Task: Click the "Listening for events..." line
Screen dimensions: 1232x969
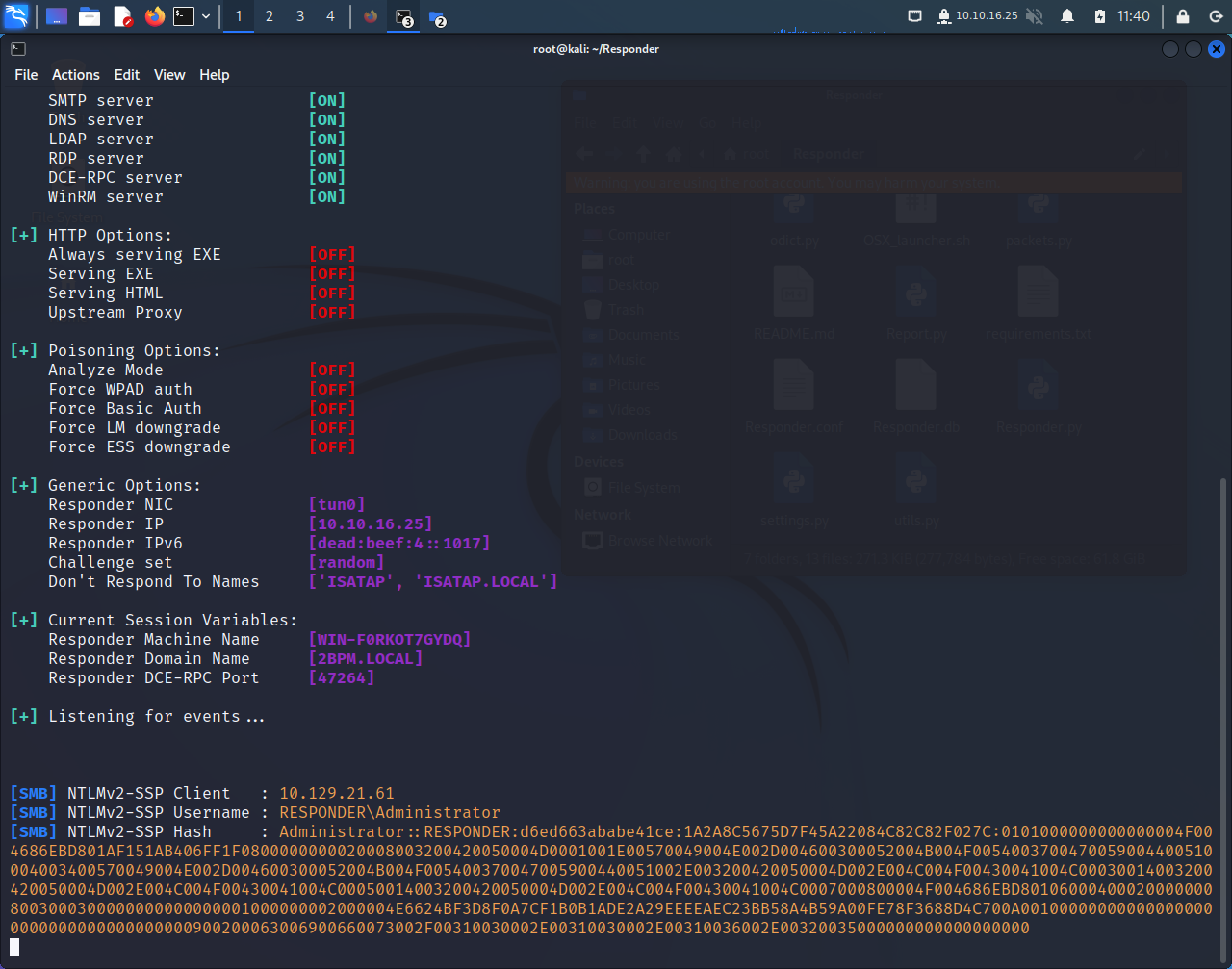Action: [156, 717]
